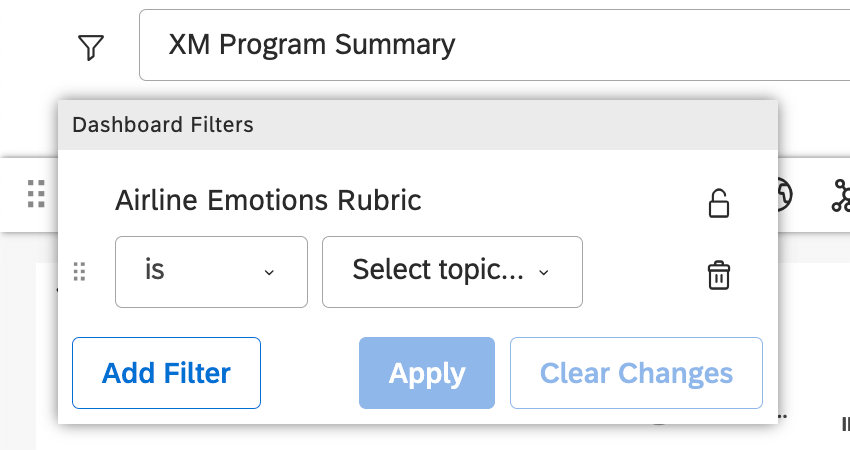
Task: Click the Airline Emotions Rubric label
Action: coord(268,200)
